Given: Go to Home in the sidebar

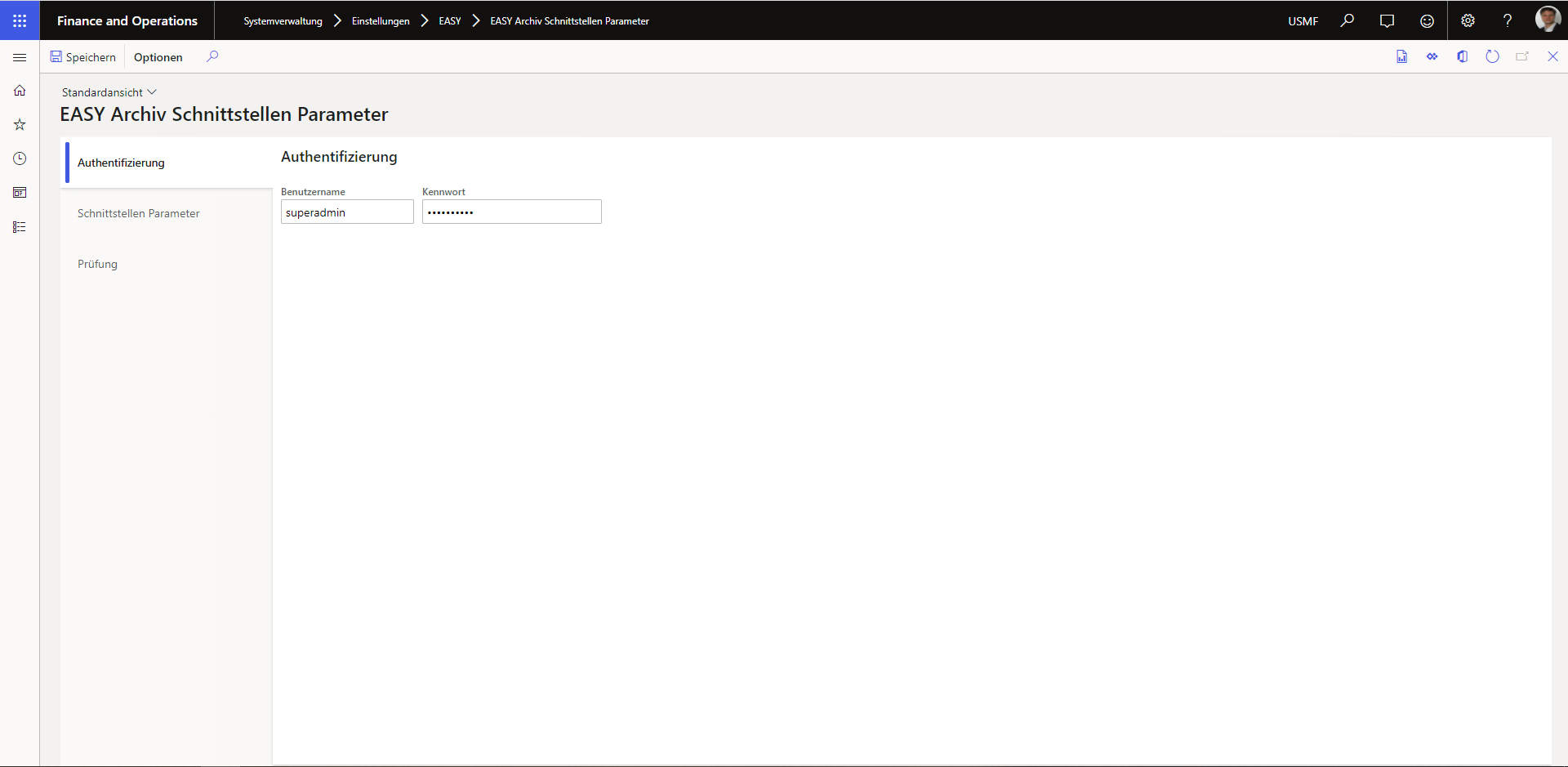Looking at the screenshot, I should pyautogui.click(x=20, y=91).
